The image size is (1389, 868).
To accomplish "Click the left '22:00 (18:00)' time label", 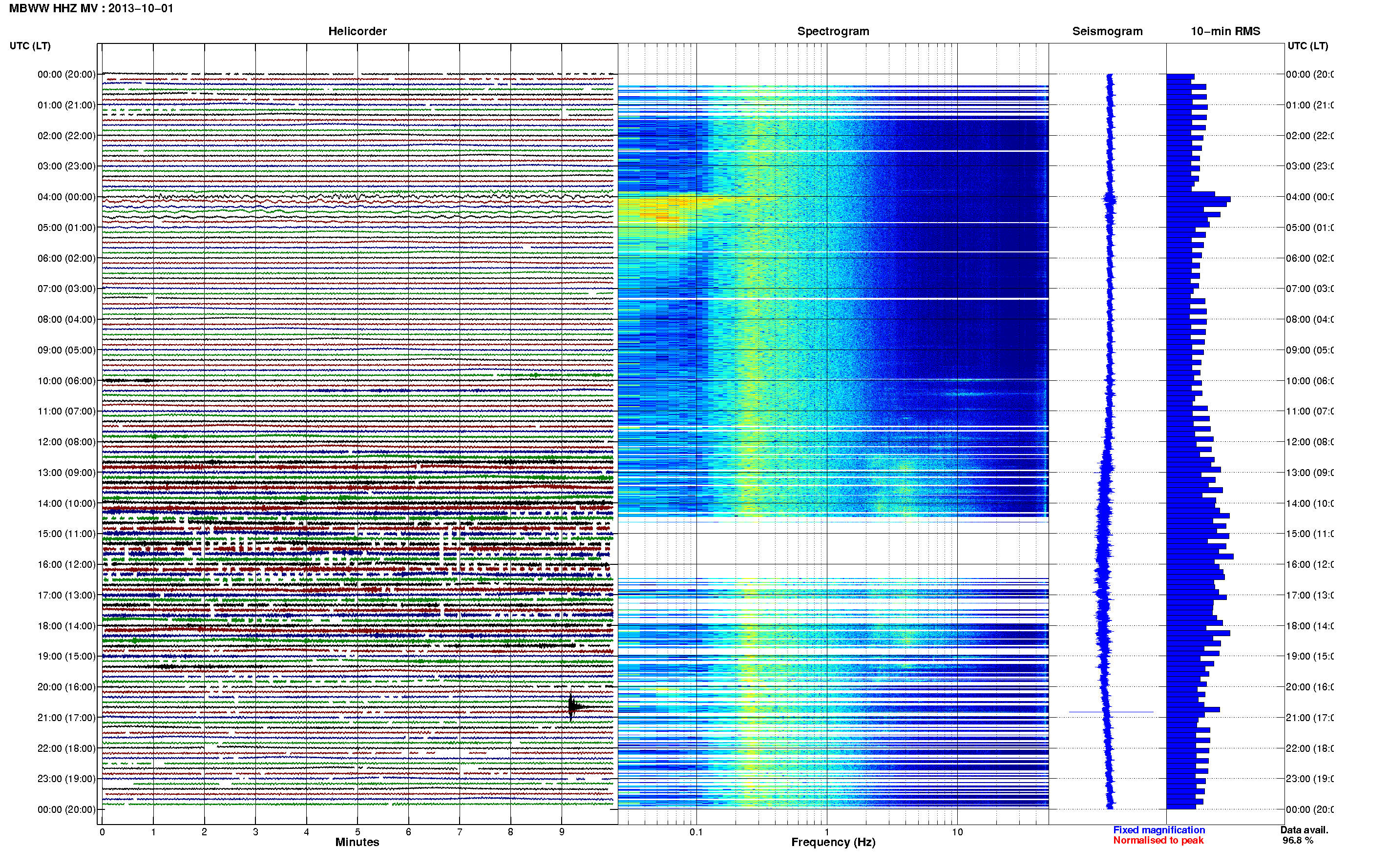I will coord(66,748).
